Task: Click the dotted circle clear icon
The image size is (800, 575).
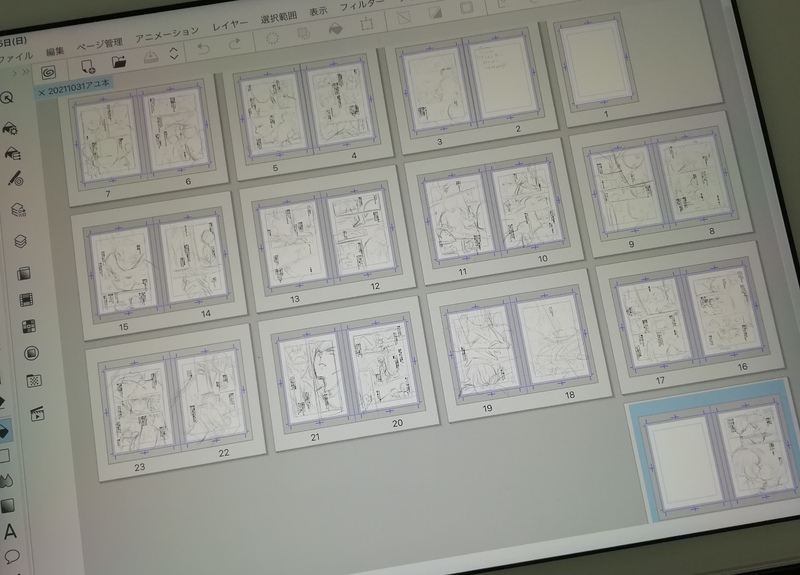Action: pyautogui.click(x=272, y=38)
